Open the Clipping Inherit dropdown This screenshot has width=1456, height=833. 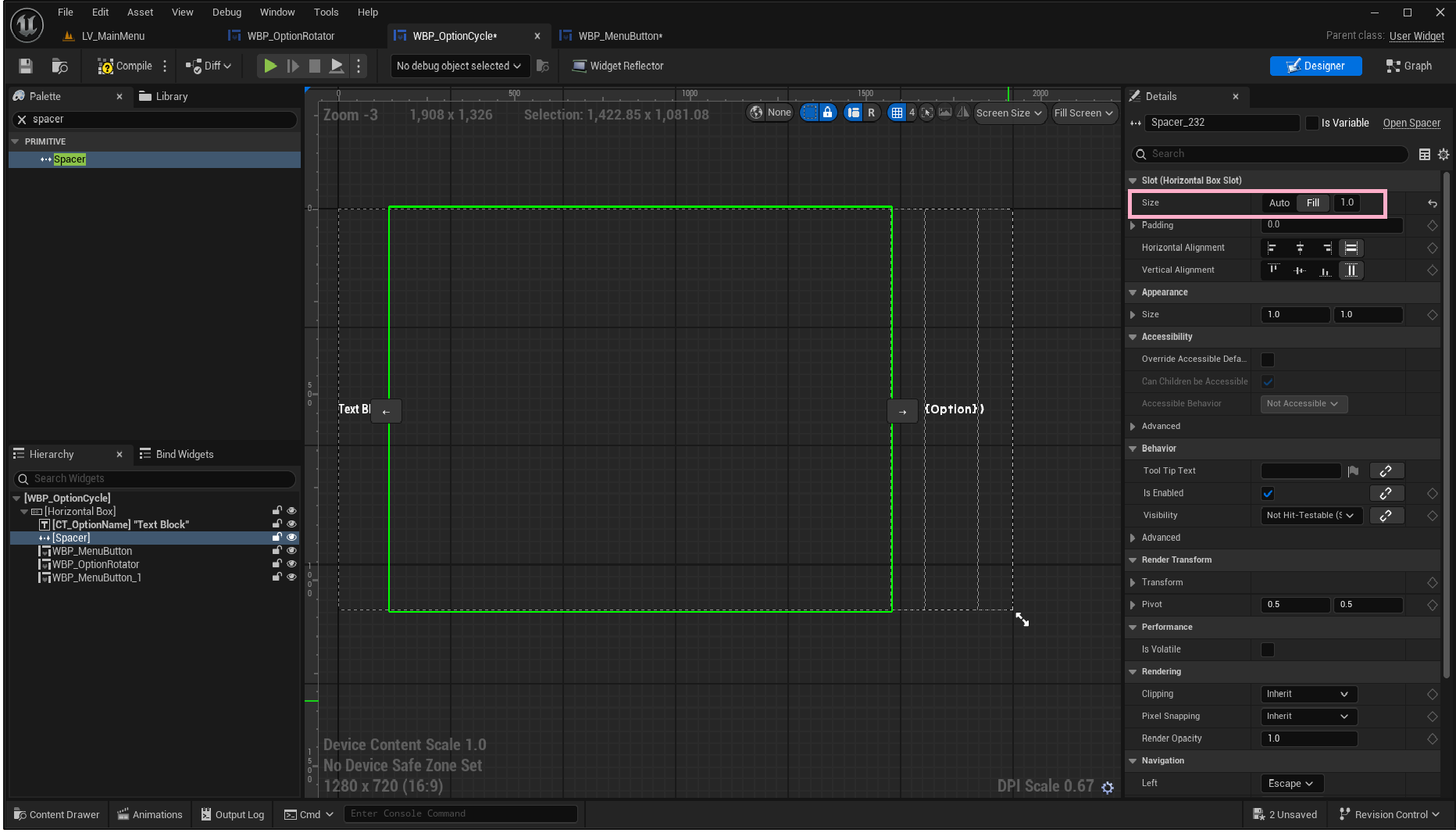point(1309,695)
